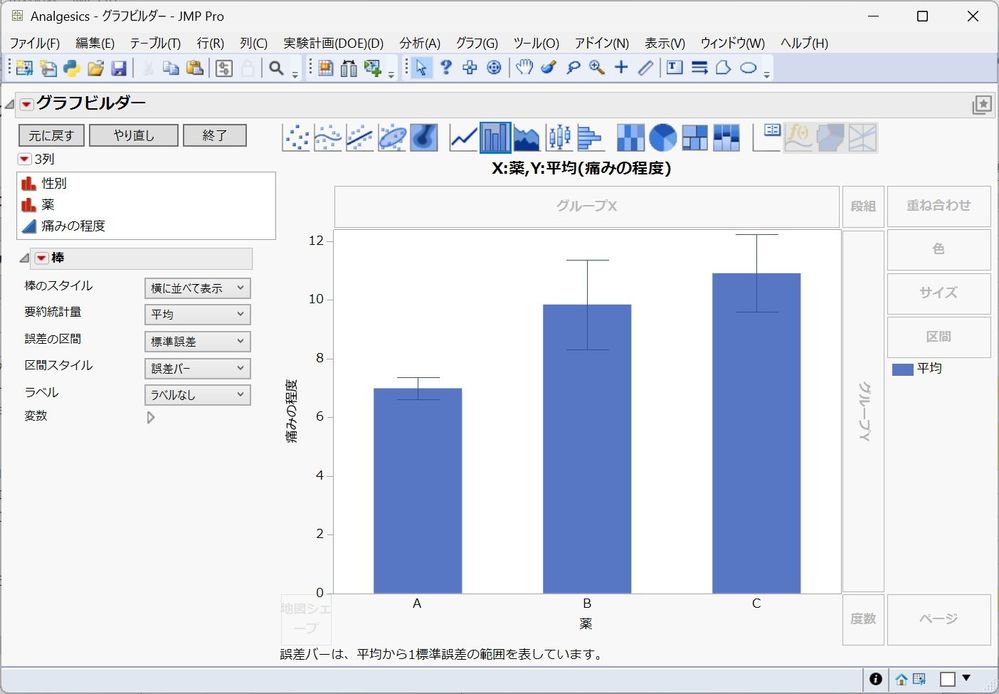The image size is (999, 694).
Task: Select the Smoother element icon
Action: [x=328, y=138]
